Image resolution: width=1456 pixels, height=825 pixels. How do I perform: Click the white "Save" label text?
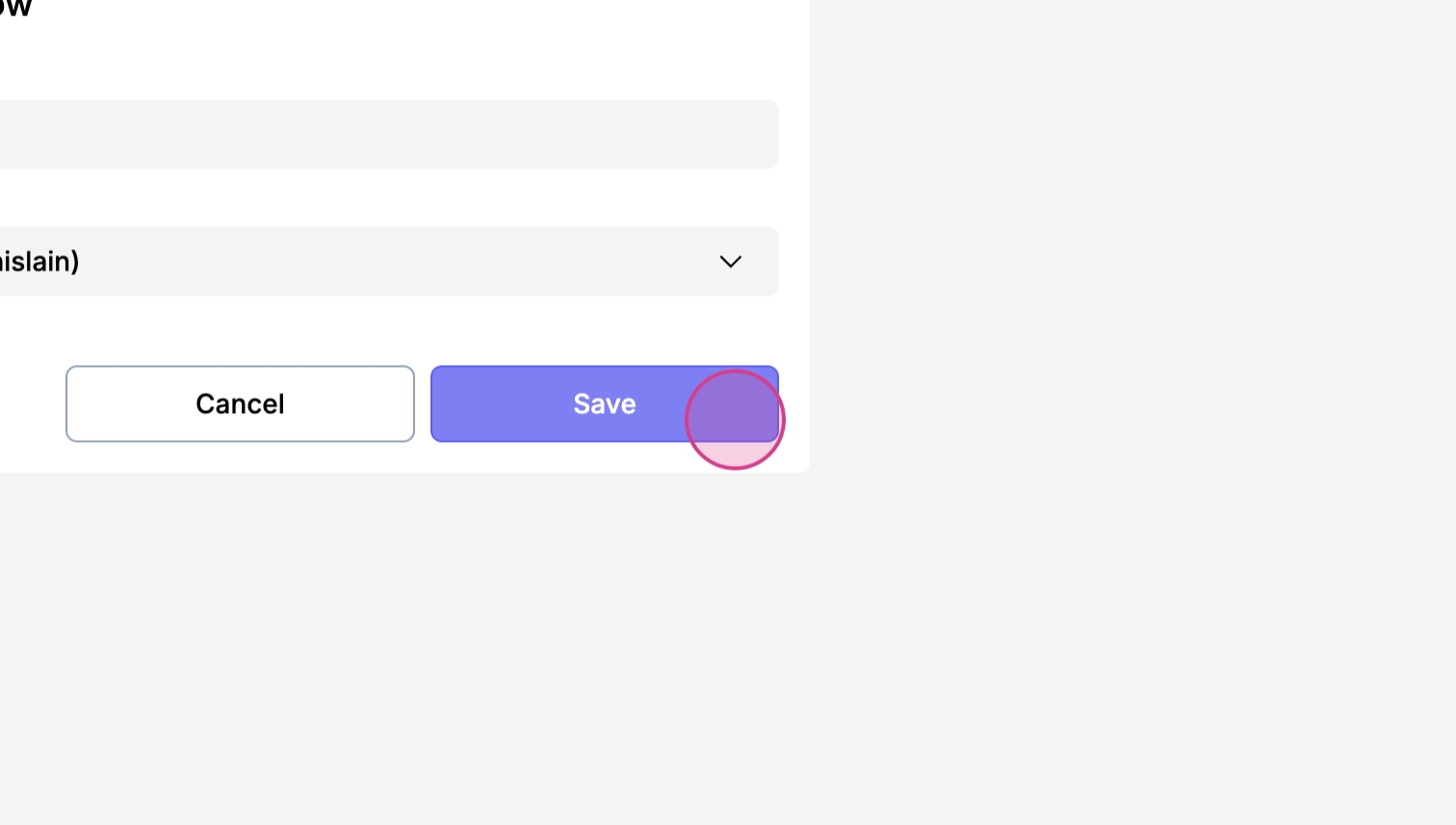(x=604, y=403)
